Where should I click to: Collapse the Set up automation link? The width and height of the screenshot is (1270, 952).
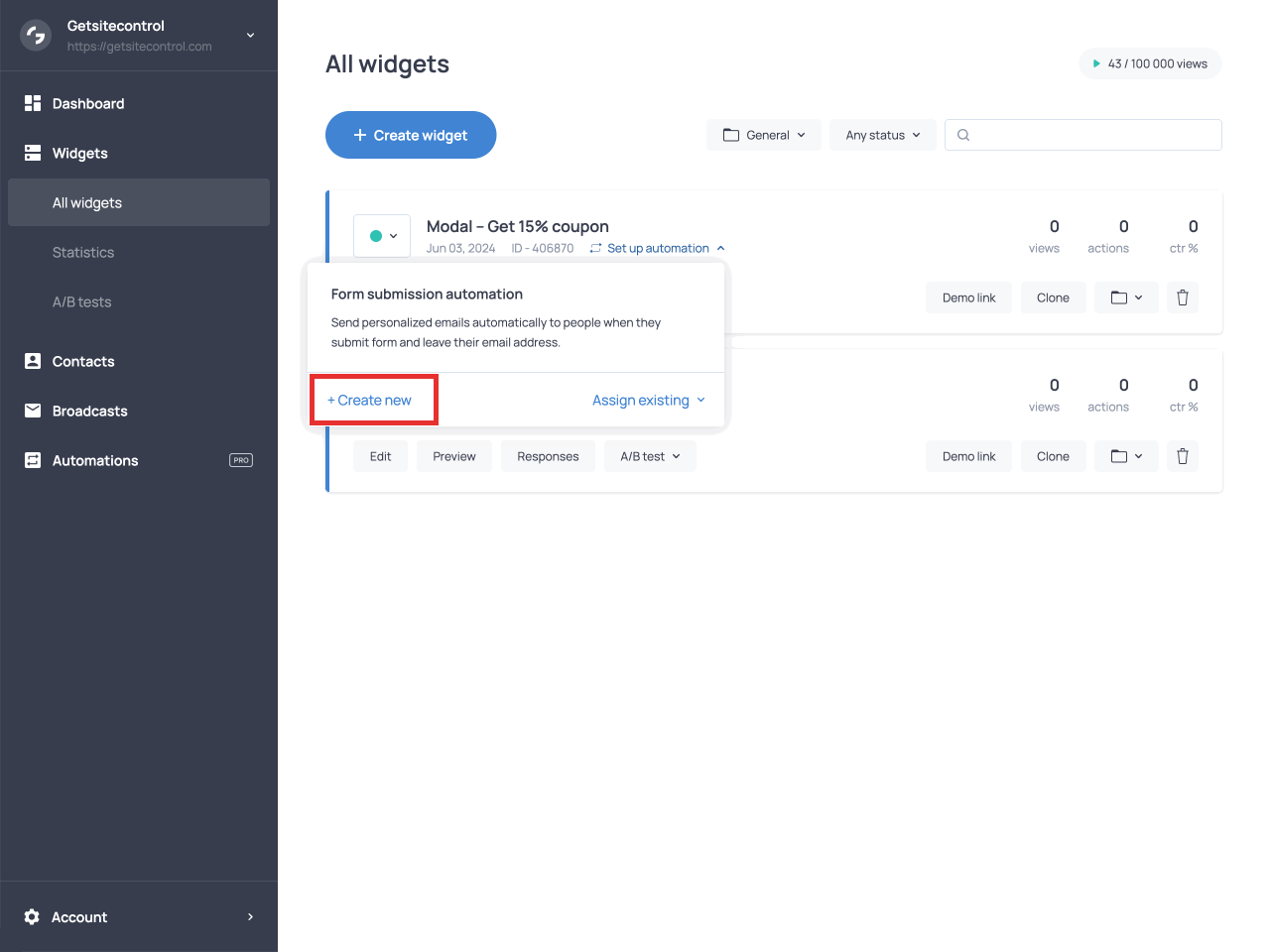pyautogui.click(x=658, y=248)
